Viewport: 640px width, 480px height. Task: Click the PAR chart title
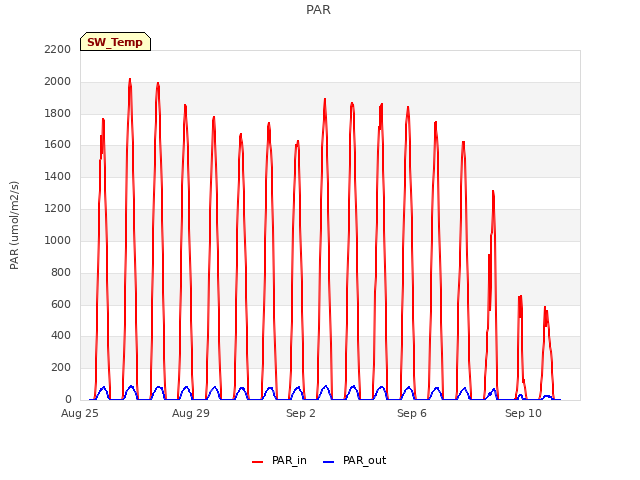318,9
